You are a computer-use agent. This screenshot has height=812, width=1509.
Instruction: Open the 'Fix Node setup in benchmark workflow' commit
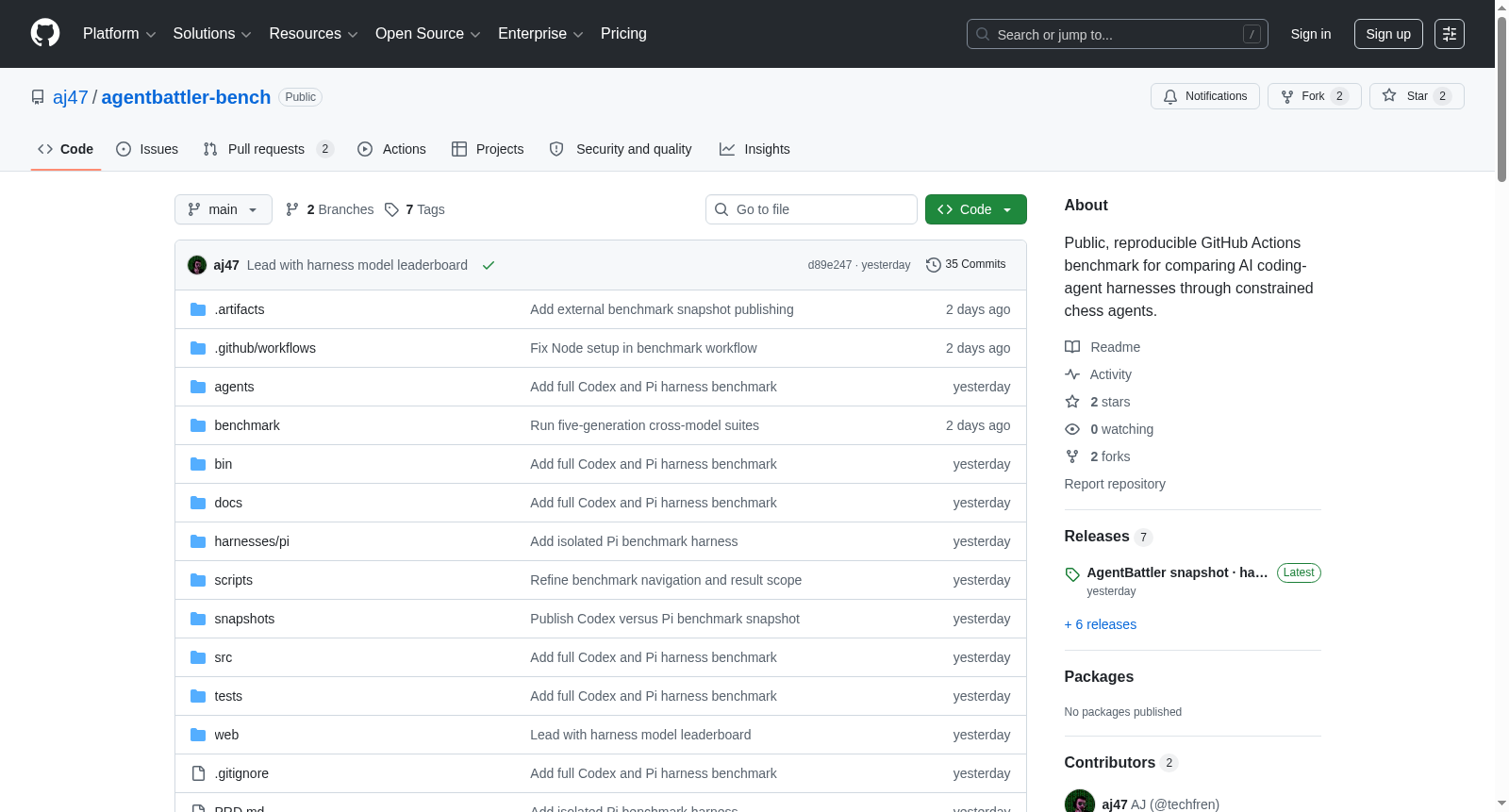(643, 348)
